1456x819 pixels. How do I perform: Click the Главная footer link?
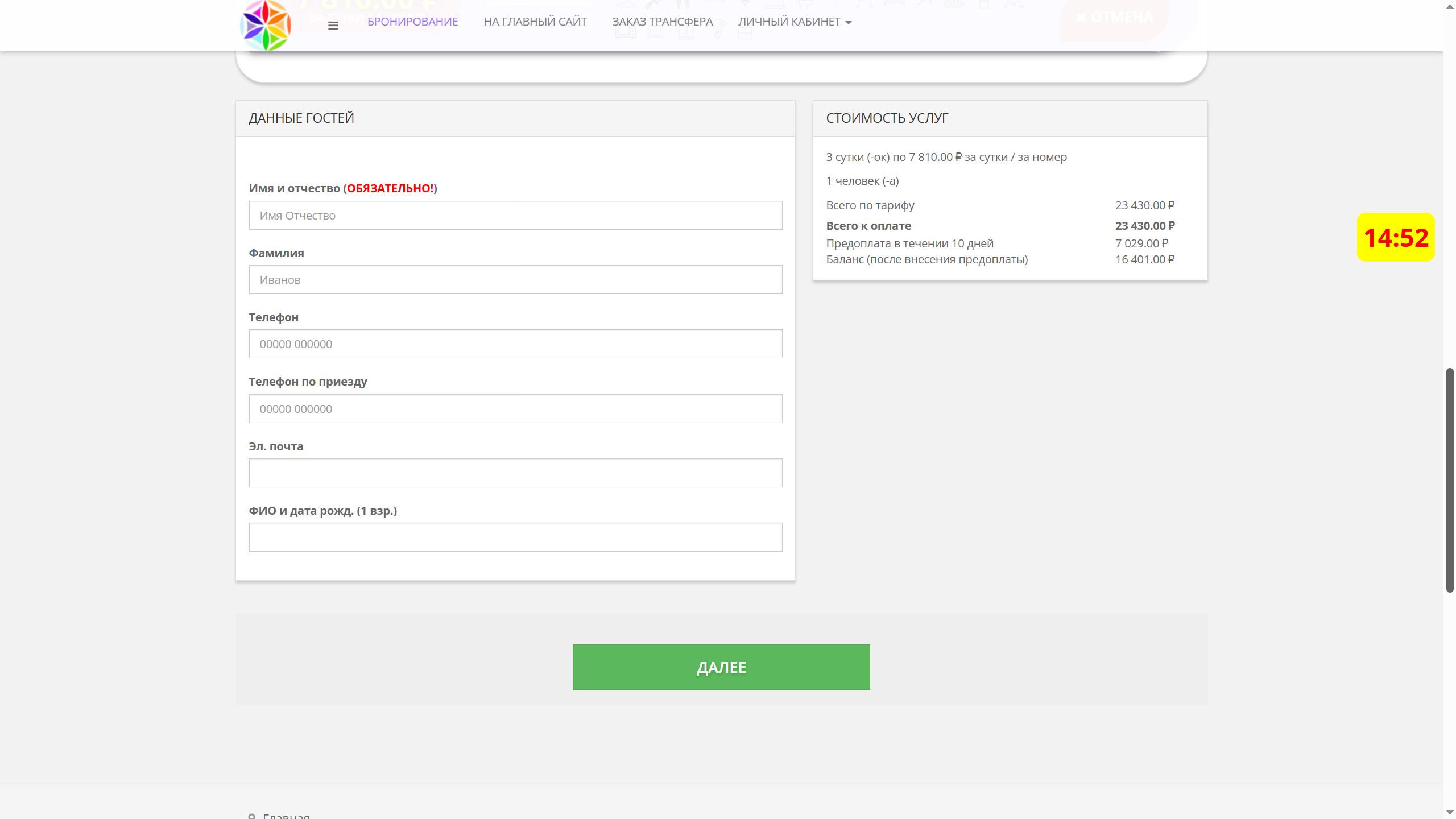click(286, 816)
